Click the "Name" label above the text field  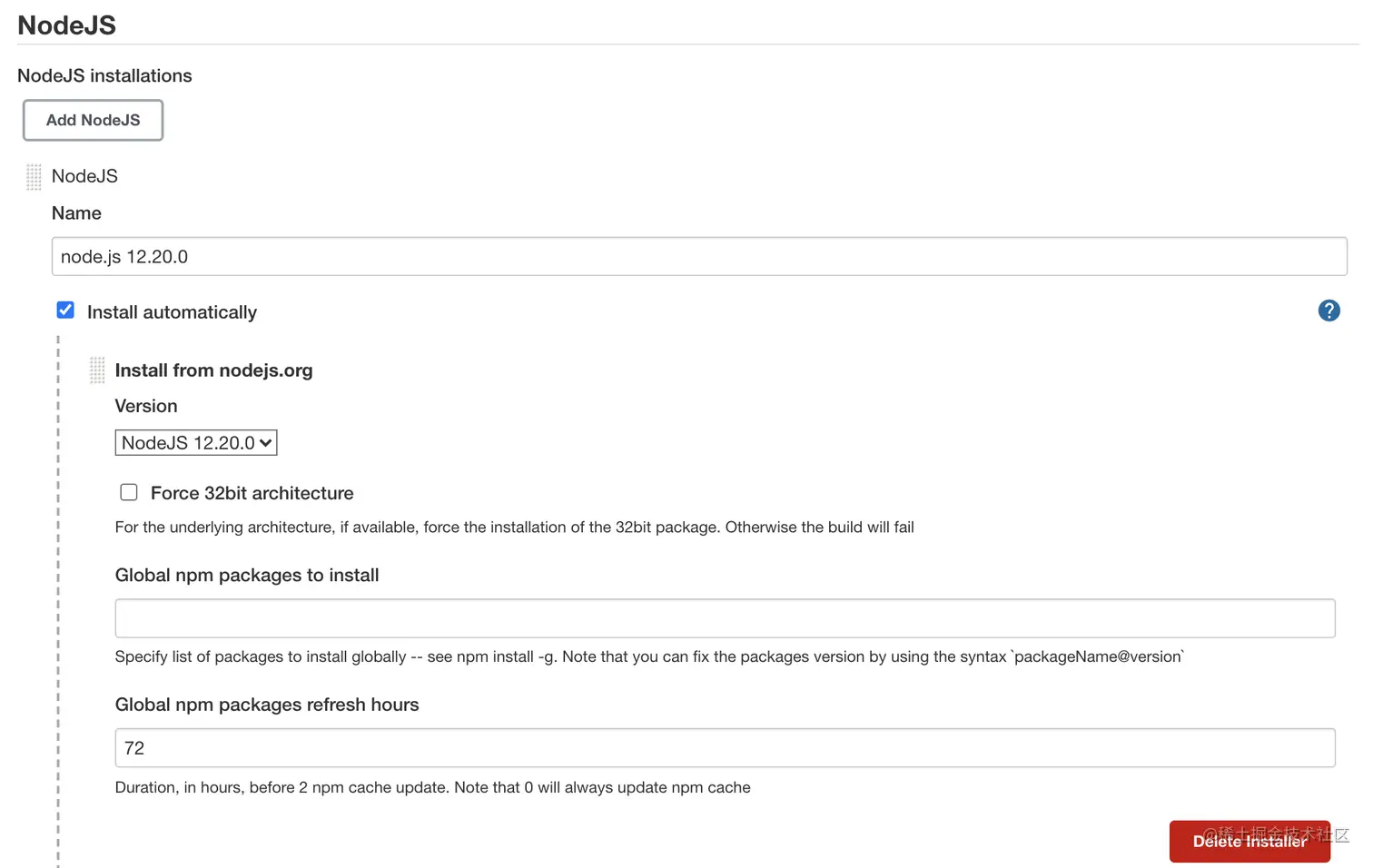pos(76,213)
